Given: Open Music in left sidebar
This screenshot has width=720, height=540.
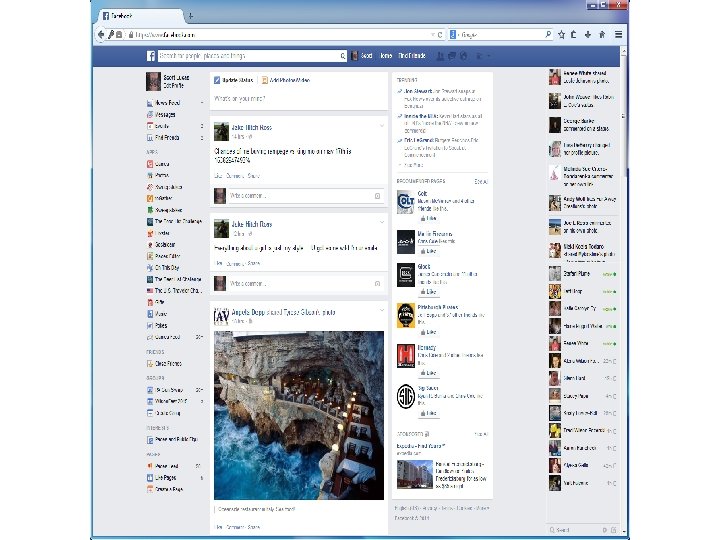Looking at the screenshot, I should coord(157,314).
